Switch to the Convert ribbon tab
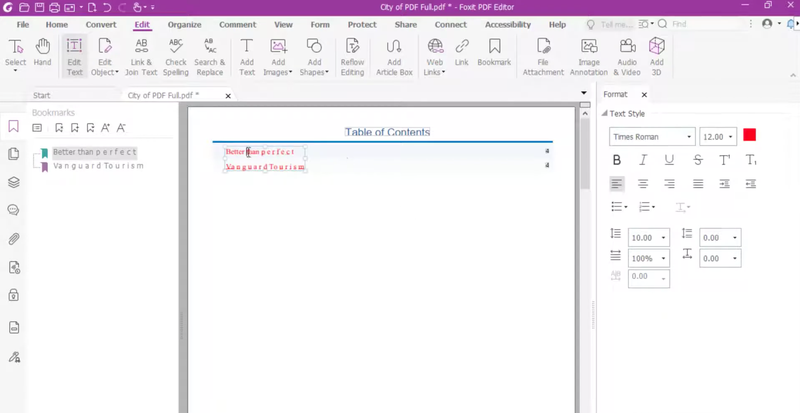This screenshot has width=800, height=413. 101,25
